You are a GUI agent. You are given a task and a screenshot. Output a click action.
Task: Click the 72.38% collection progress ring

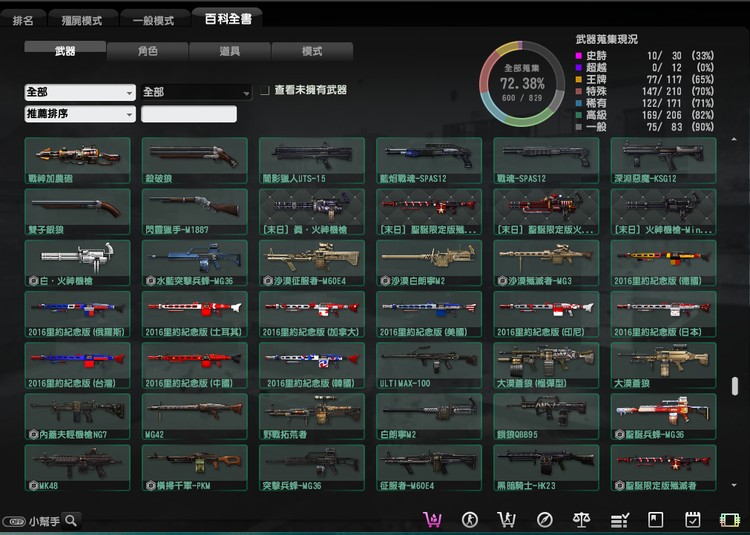(x=522, y=84)
